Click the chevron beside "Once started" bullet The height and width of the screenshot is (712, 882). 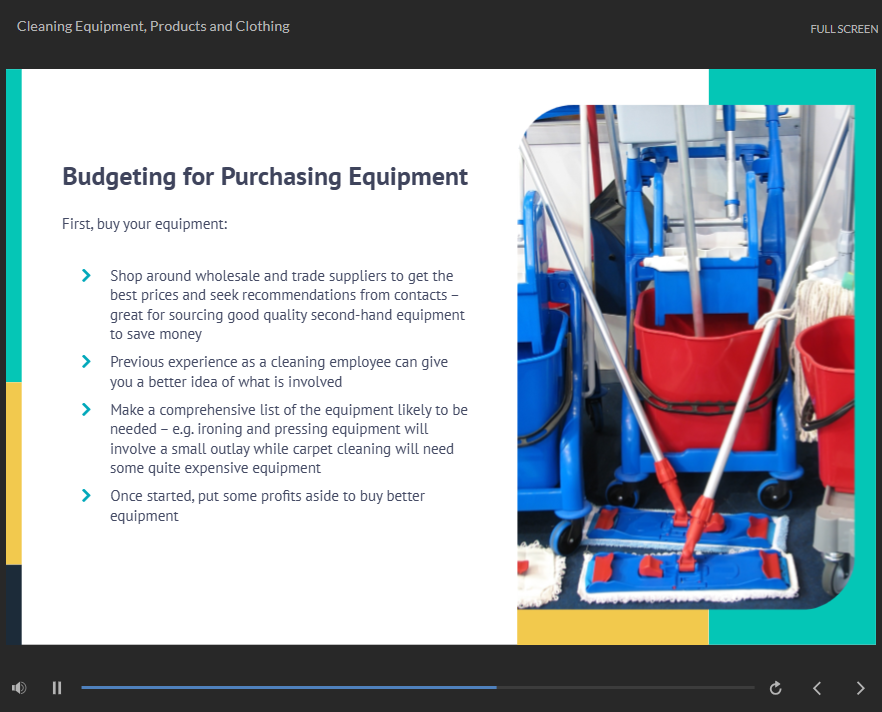click(86, 496)
